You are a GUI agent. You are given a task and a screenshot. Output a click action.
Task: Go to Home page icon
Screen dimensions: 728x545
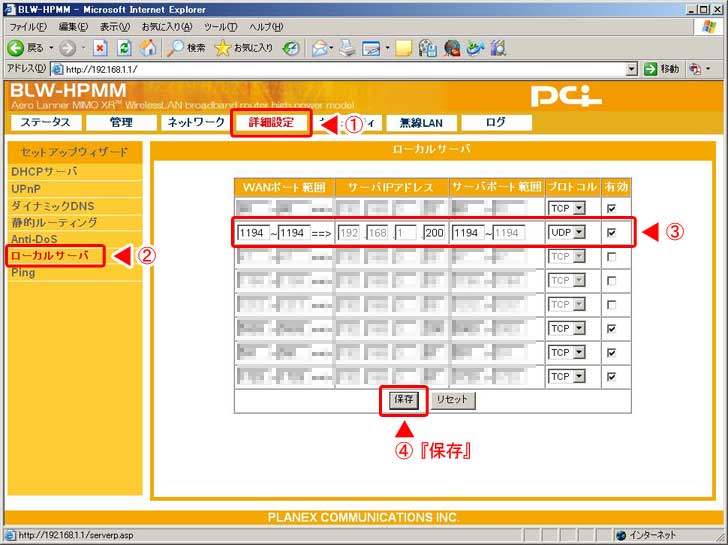click(148, 48)
